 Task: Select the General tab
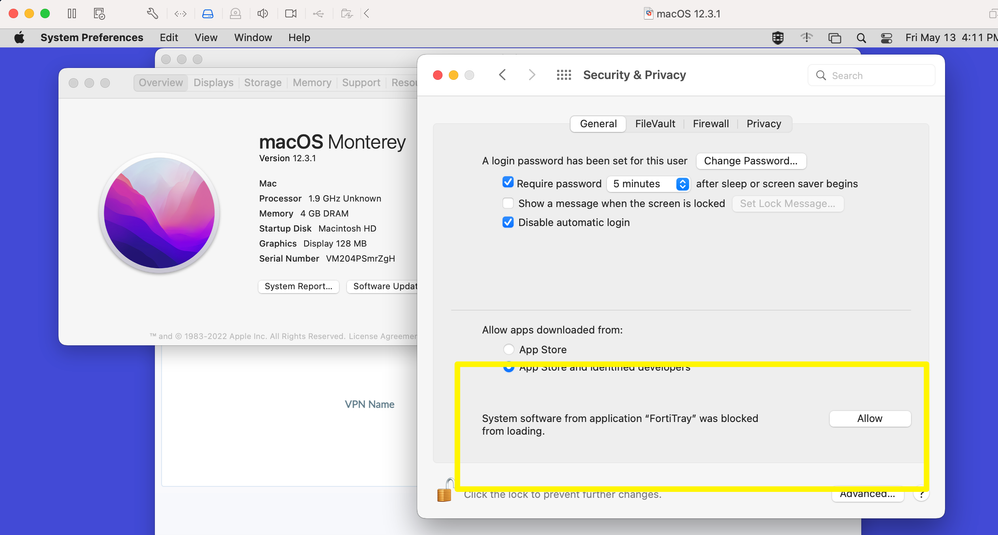598,123
